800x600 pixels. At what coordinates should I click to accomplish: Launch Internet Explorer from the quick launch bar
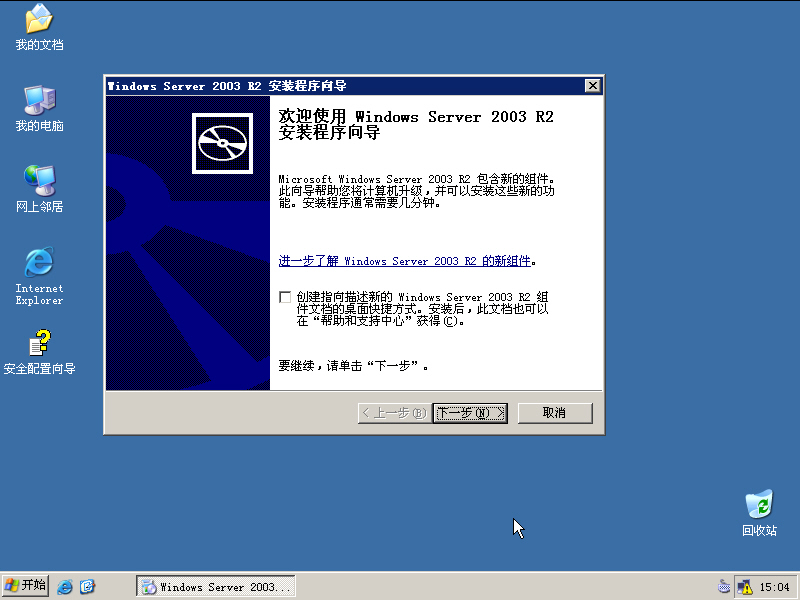pos(65,587)
